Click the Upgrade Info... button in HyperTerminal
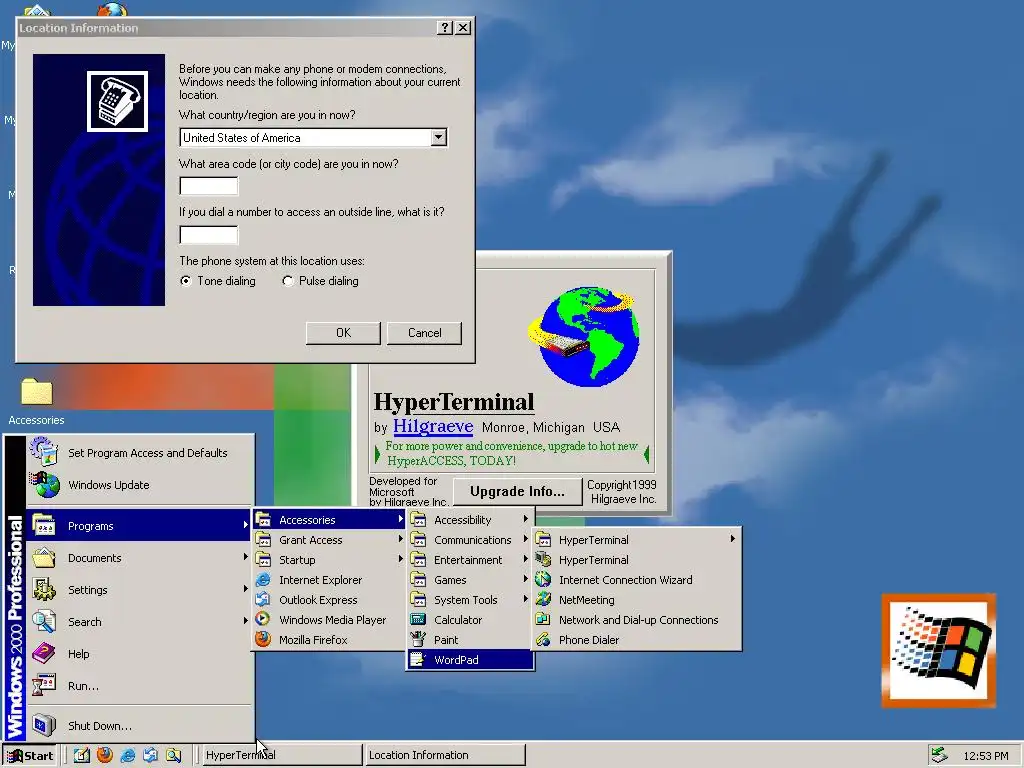Viewport: 1024px width, 768px height. [517, 491]
